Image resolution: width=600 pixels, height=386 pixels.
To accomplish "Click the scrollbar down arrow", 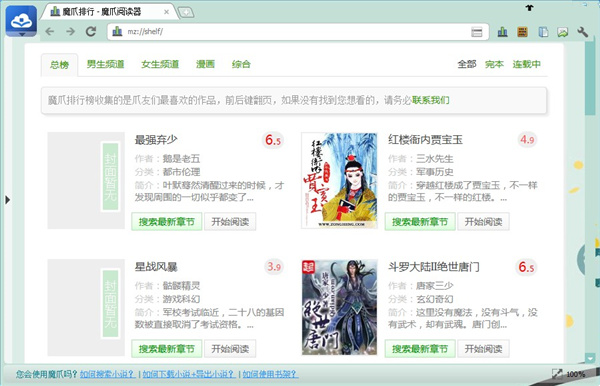I will coord(590,358).
